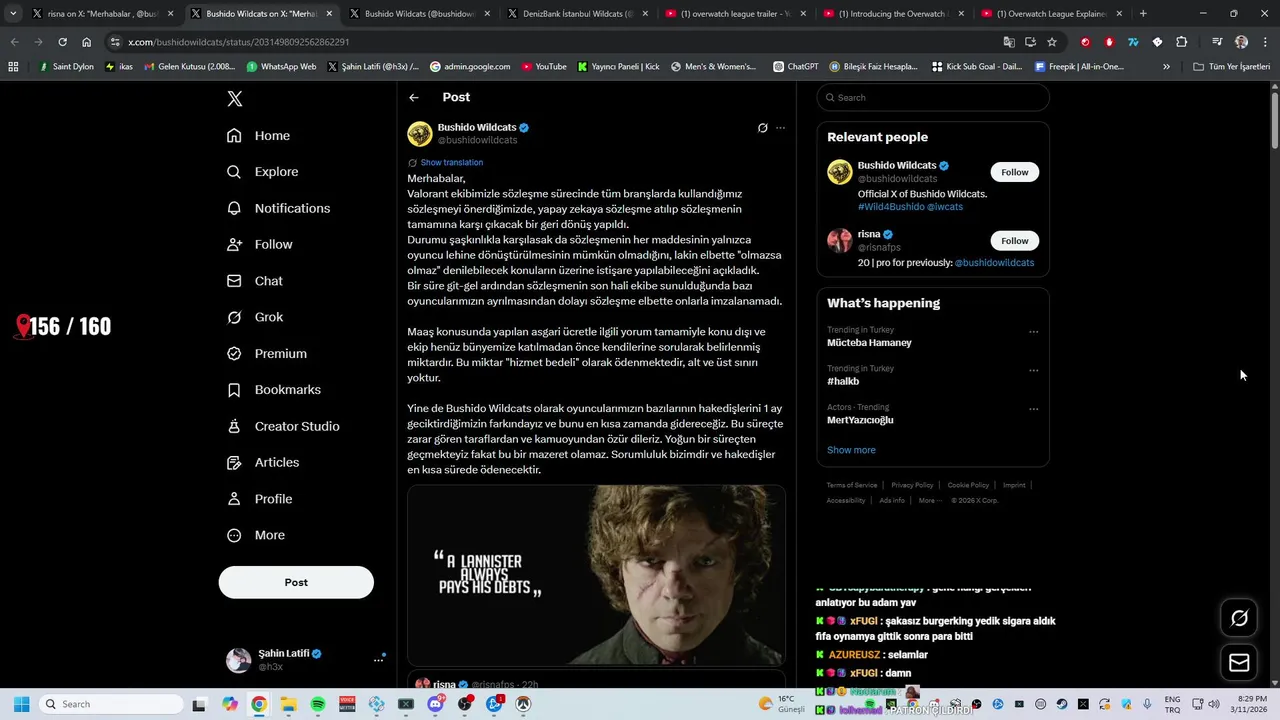Open the Chrome extensions puzzle icon
This screenshot has width=1280, height=720.
(1182, 42)
